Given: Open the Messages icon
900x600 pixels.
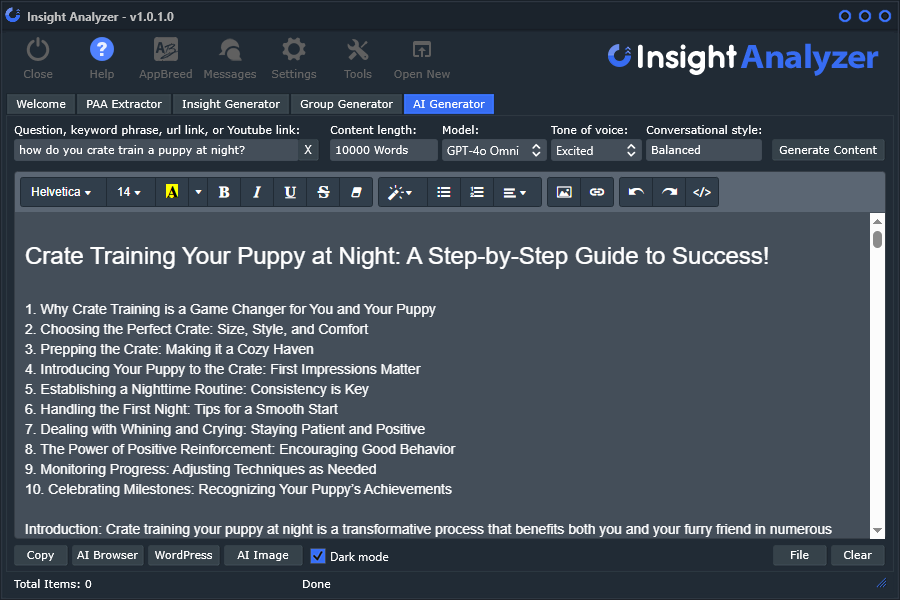Looking at the screenshot, I should [229, 58].
